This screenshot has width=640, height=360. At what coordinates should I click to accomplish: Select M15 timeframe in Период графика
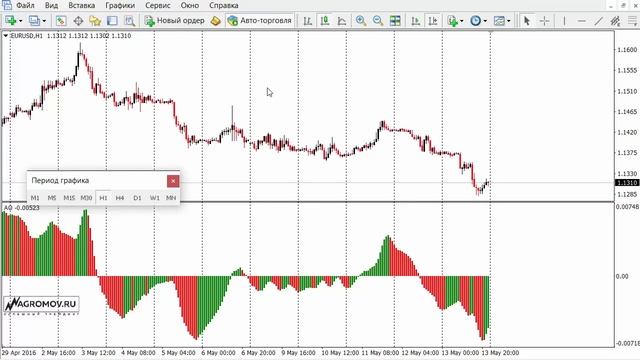[x=69, y=198]
